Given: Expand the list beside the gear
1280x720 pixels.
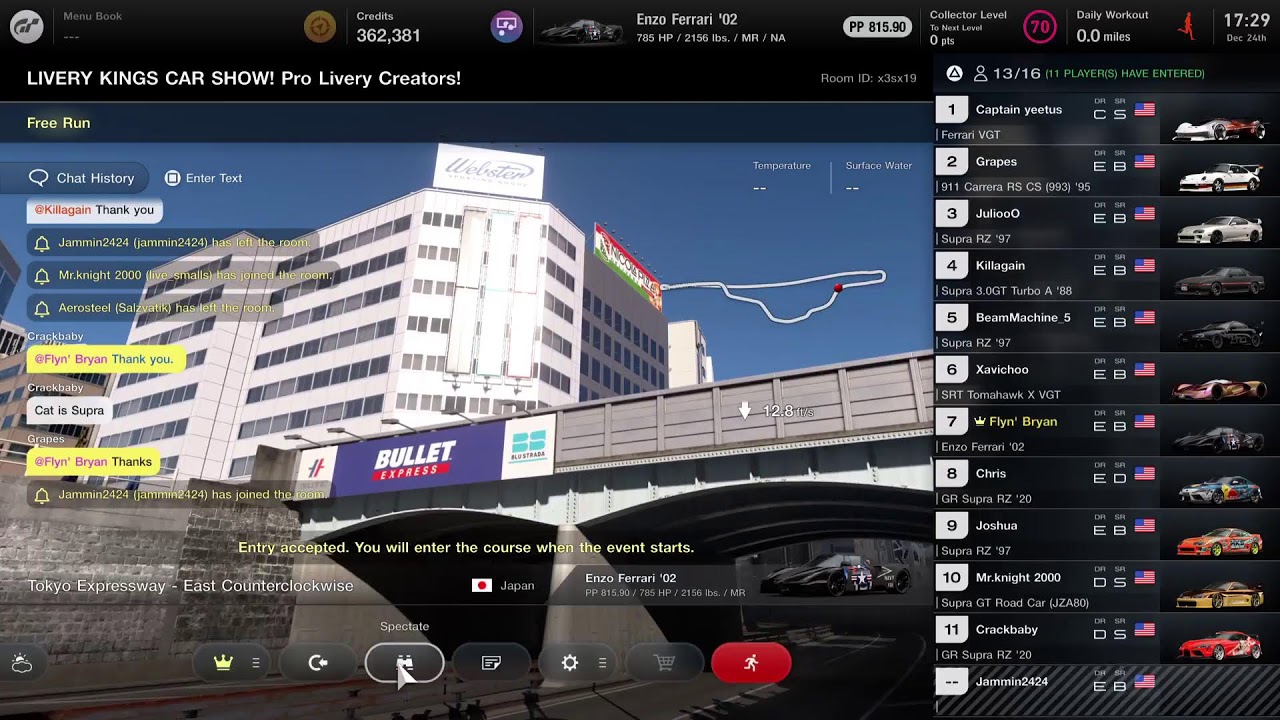Looking at the screenshot, I should 602,663.
